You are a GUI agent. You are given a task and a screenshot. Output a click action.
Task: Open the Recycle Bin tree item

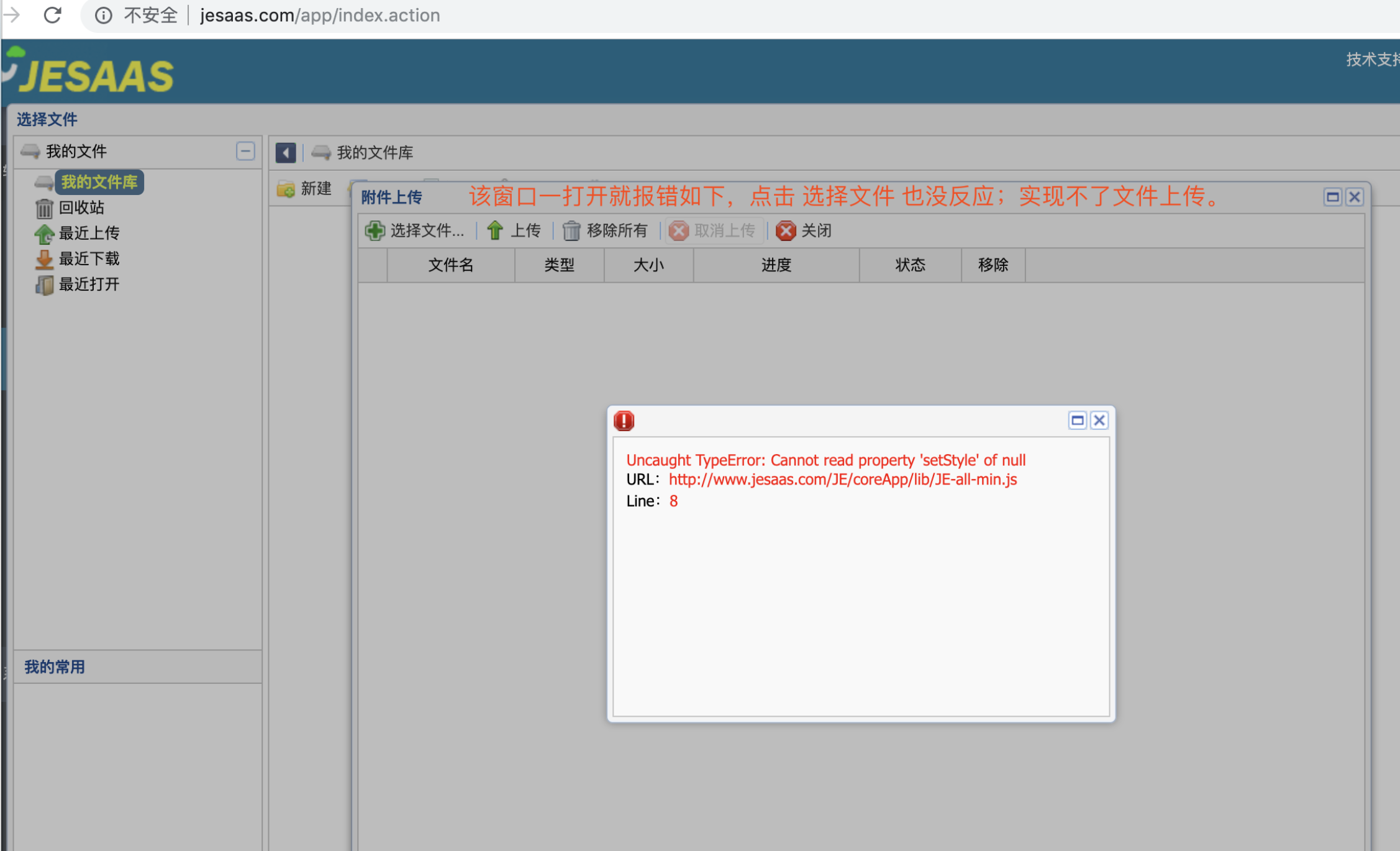click(81, 207)
